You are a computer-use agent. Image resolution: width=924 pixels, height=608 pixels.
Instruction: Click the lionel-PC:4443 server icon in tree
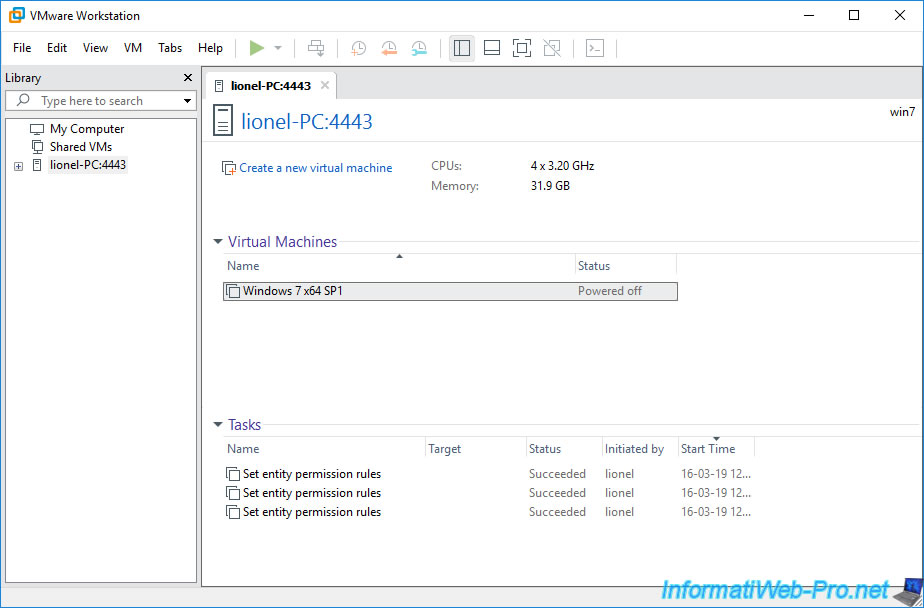(x=37, y=165)
